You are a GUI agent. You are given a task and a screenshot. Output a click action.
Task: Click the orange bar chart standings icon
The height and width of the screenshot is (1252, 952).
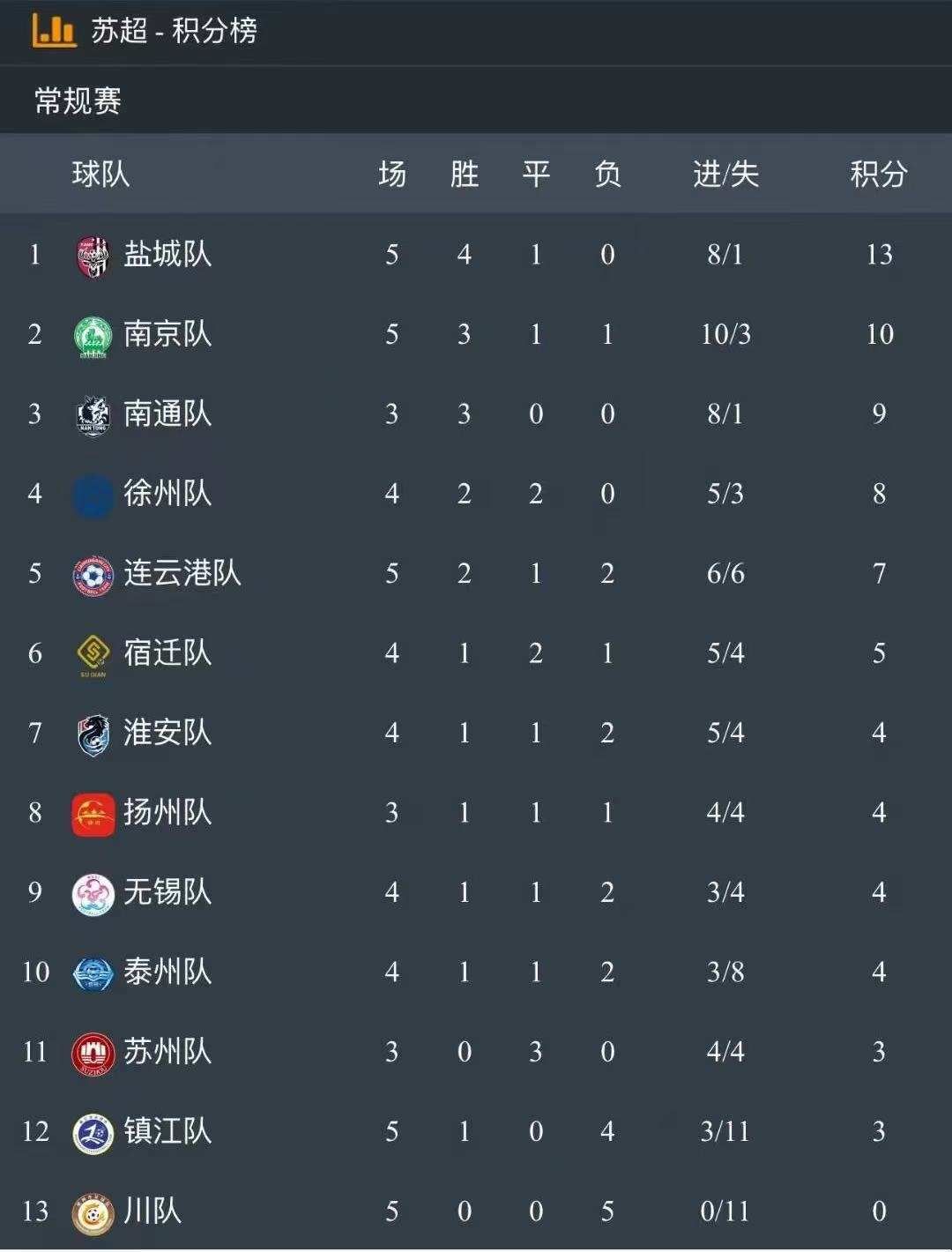pyautogui.click(x=54, y=30)
